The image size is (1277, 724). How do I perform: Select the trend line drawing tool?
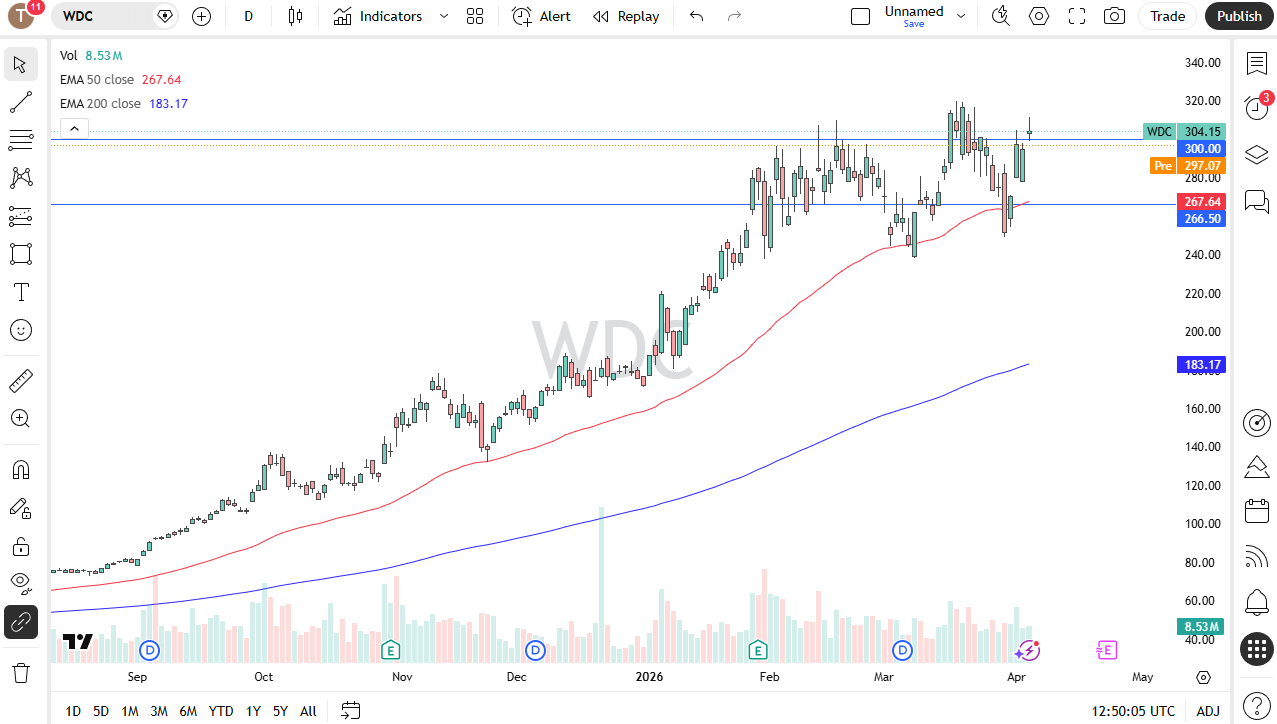(21, 102)
